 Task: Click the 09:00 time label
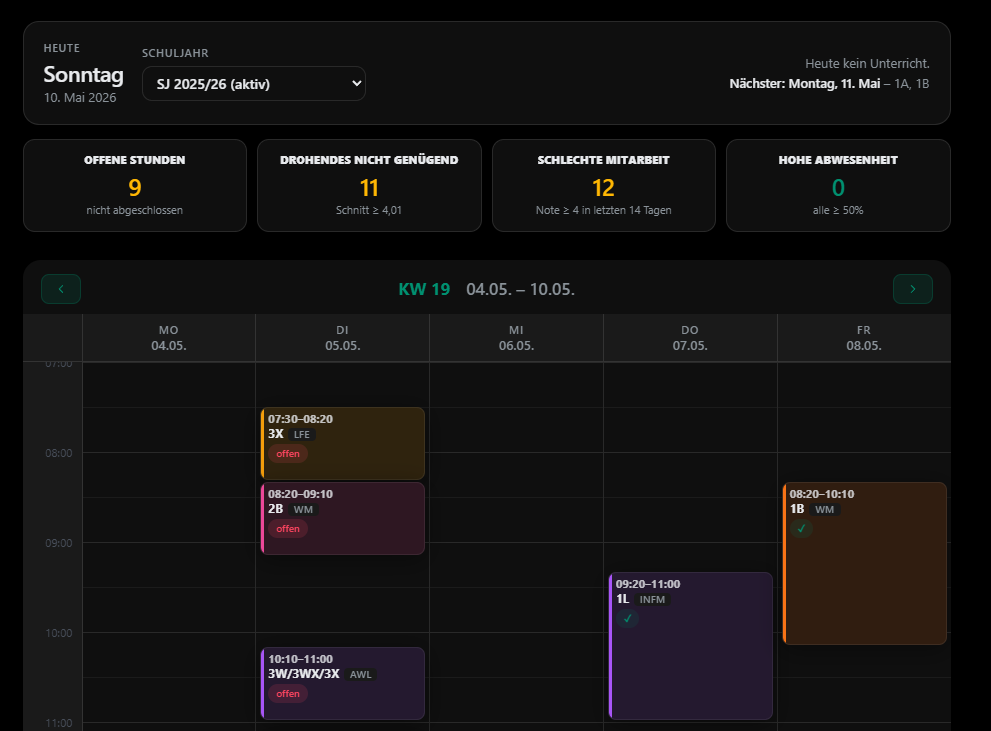59,543
